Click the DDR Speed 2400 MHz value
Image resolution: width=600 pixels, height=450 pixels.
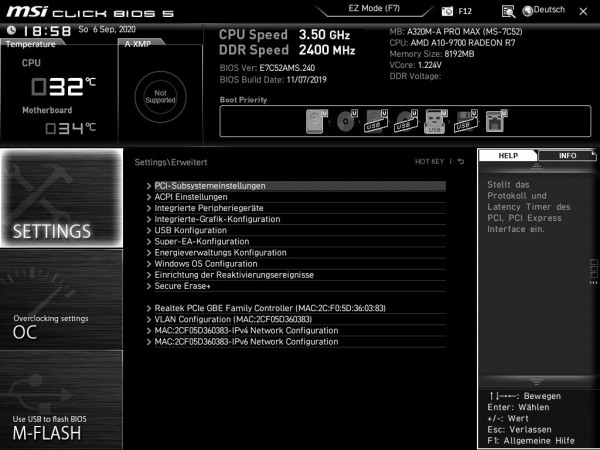[327, 50]
